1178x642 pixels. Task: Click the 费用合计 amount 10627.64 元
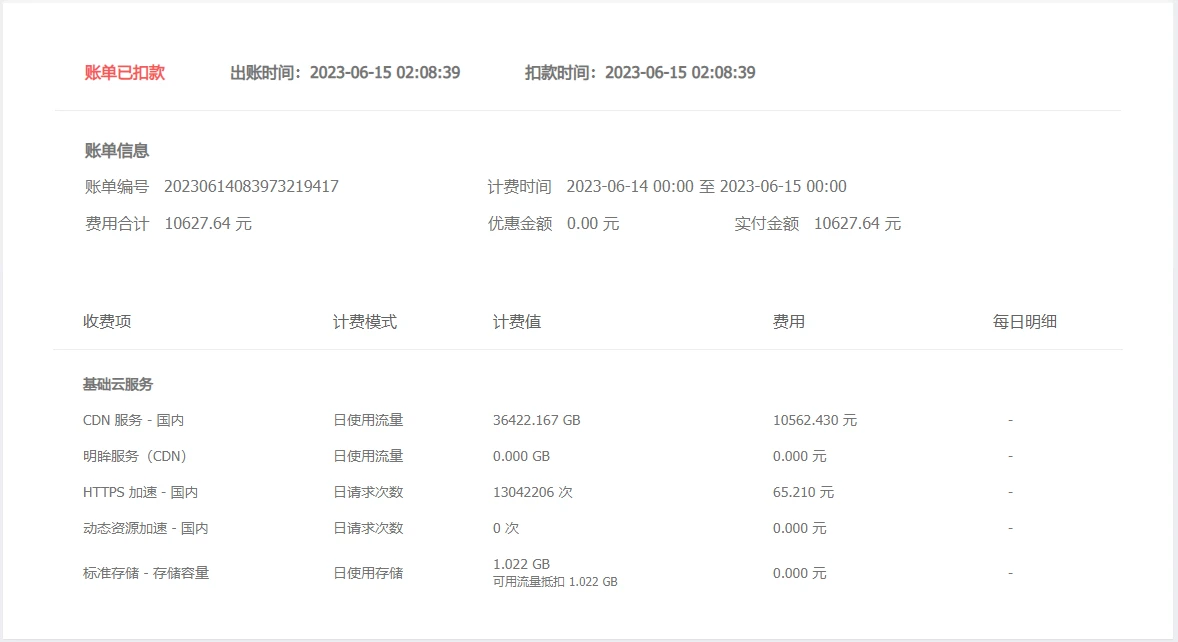[208, 224]
